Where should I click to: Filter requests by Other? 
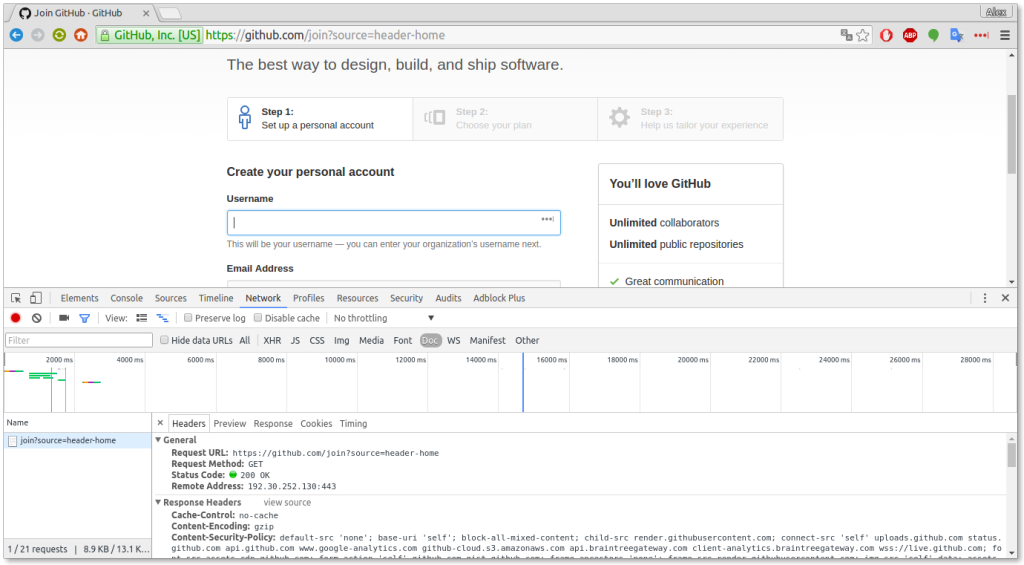(x=527, y=340)
